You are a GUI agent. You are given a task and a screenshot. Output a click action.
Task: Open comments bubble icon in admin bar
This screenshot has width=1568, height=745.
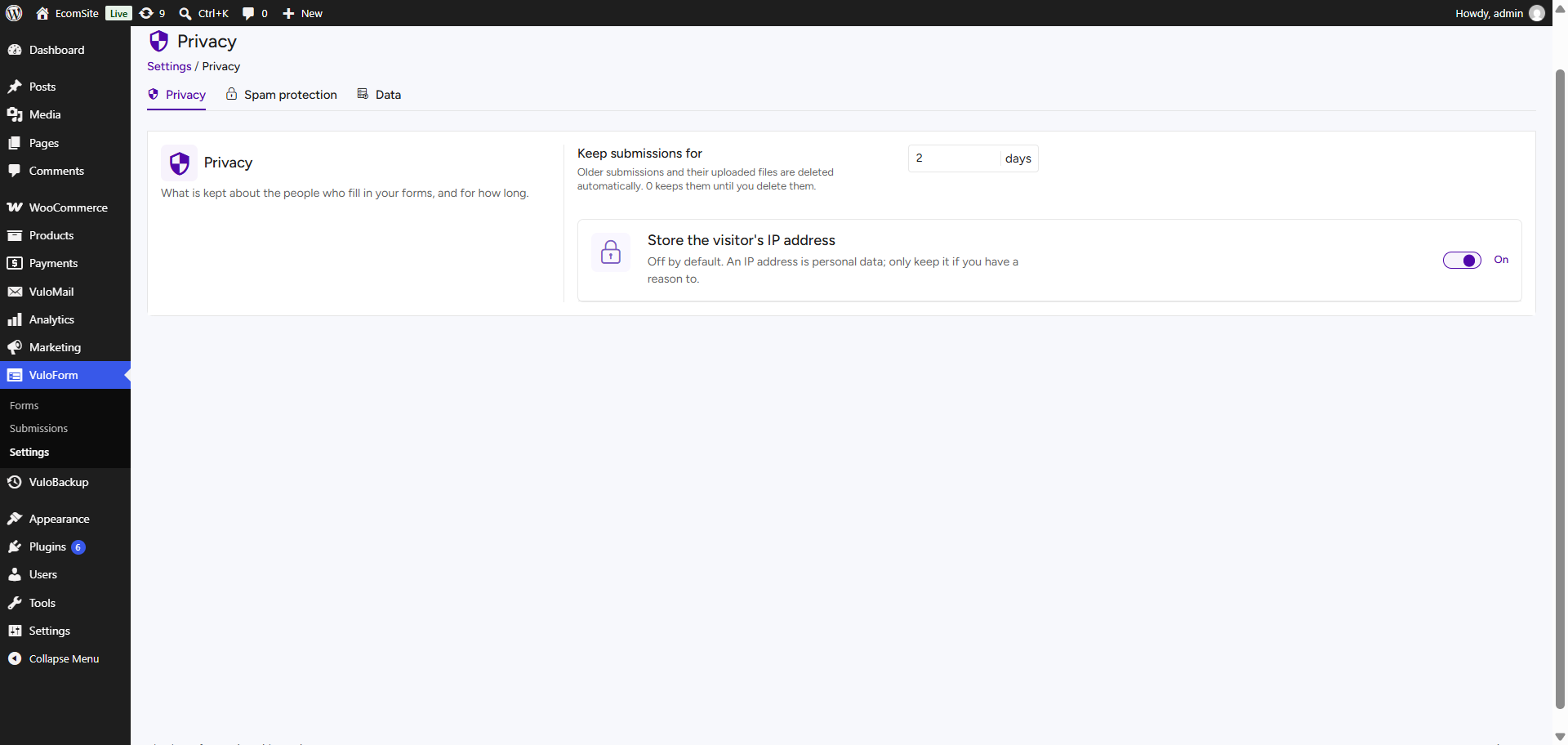click(x=248, y=13)
